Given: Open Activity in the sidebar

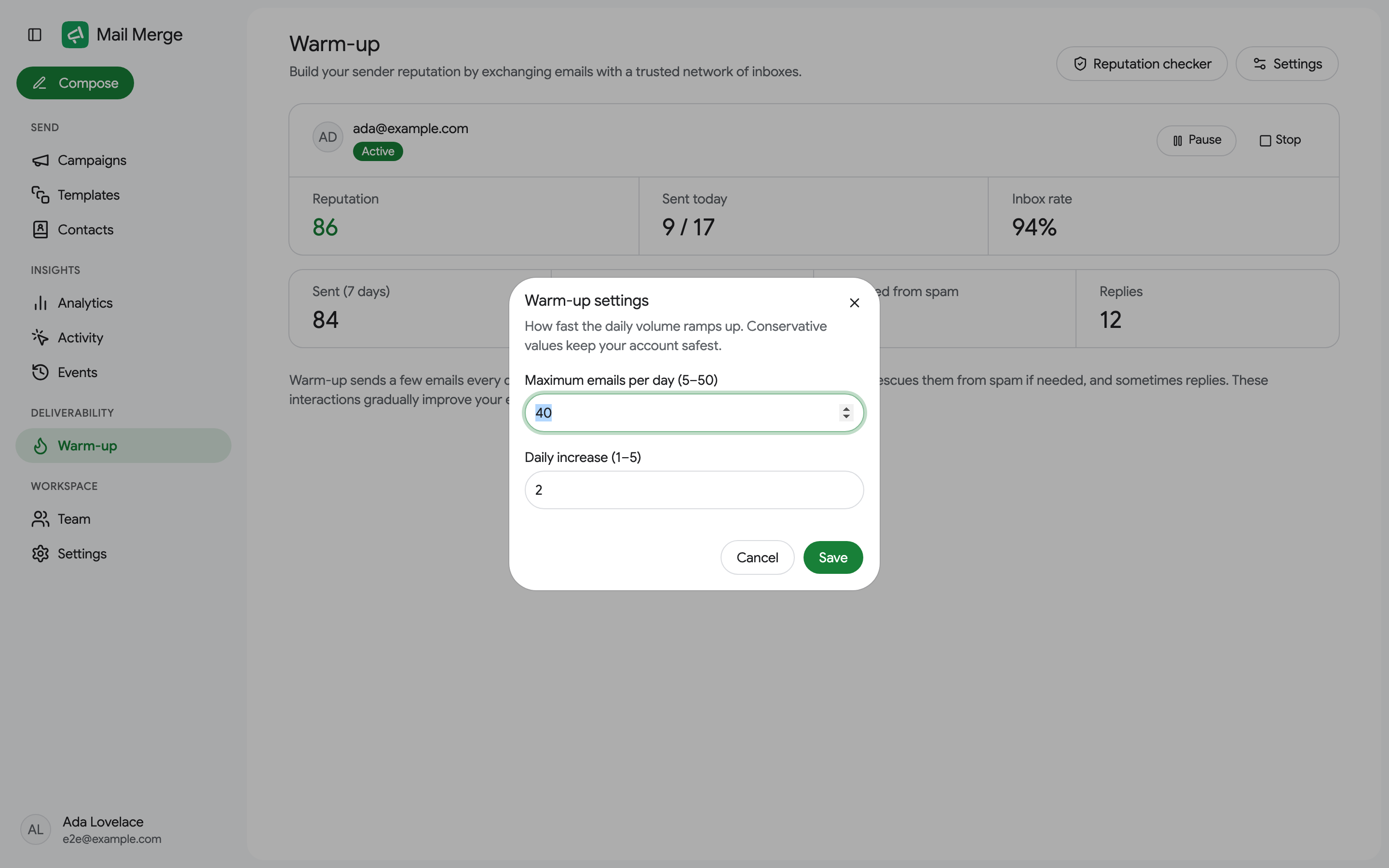Looking at the screenshot, I should pyautogui.click(x=123, y=338).
